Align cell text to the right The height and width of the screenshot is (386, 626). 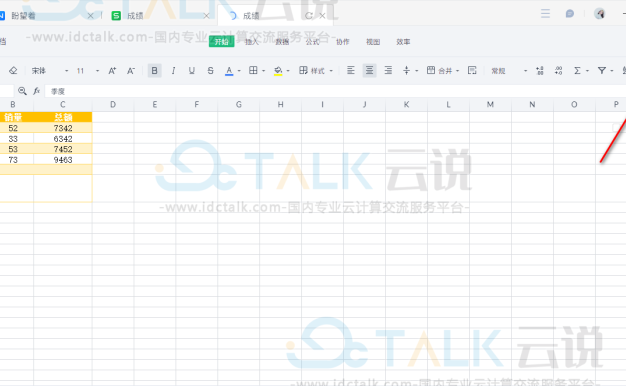[x=388, y=71]
